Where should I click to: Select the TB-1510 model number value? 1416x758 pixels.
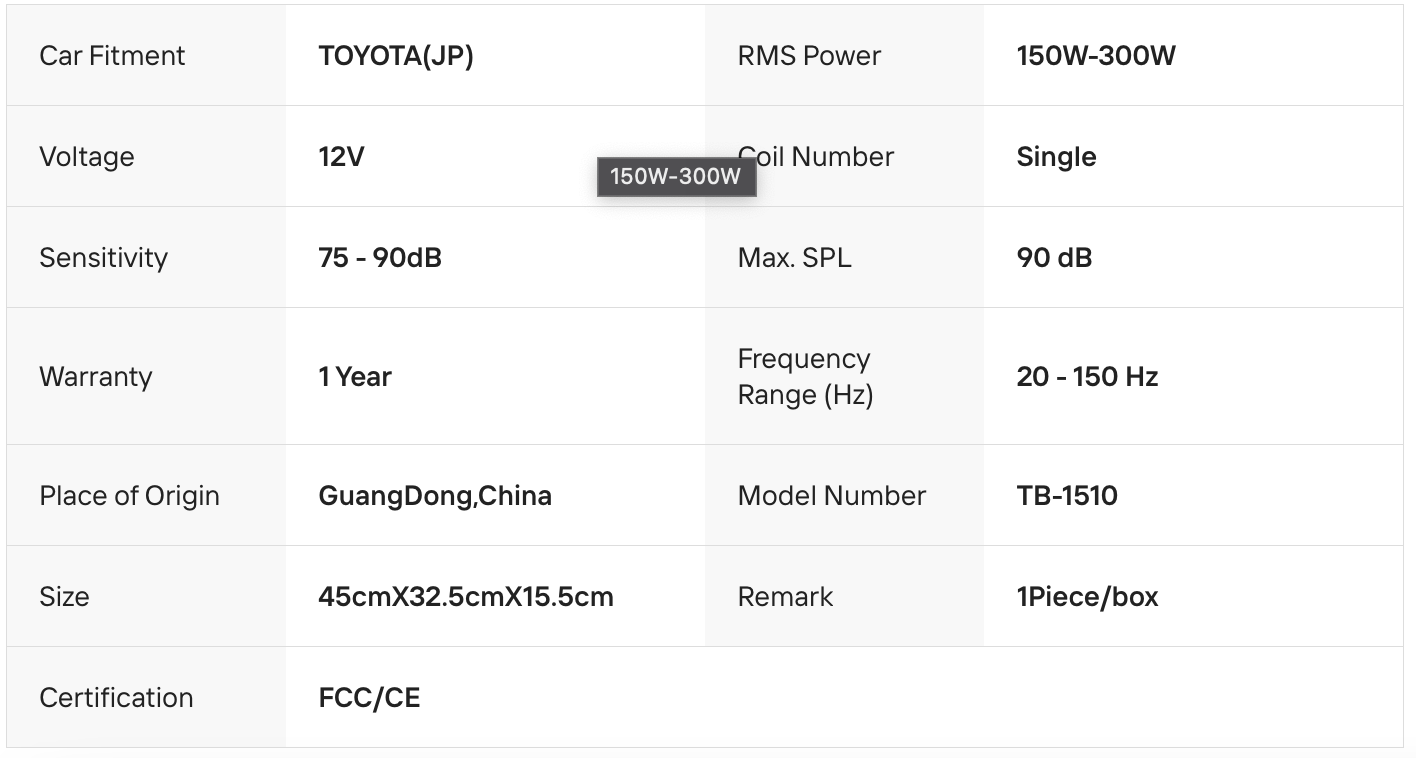(x=1067, y=496)
